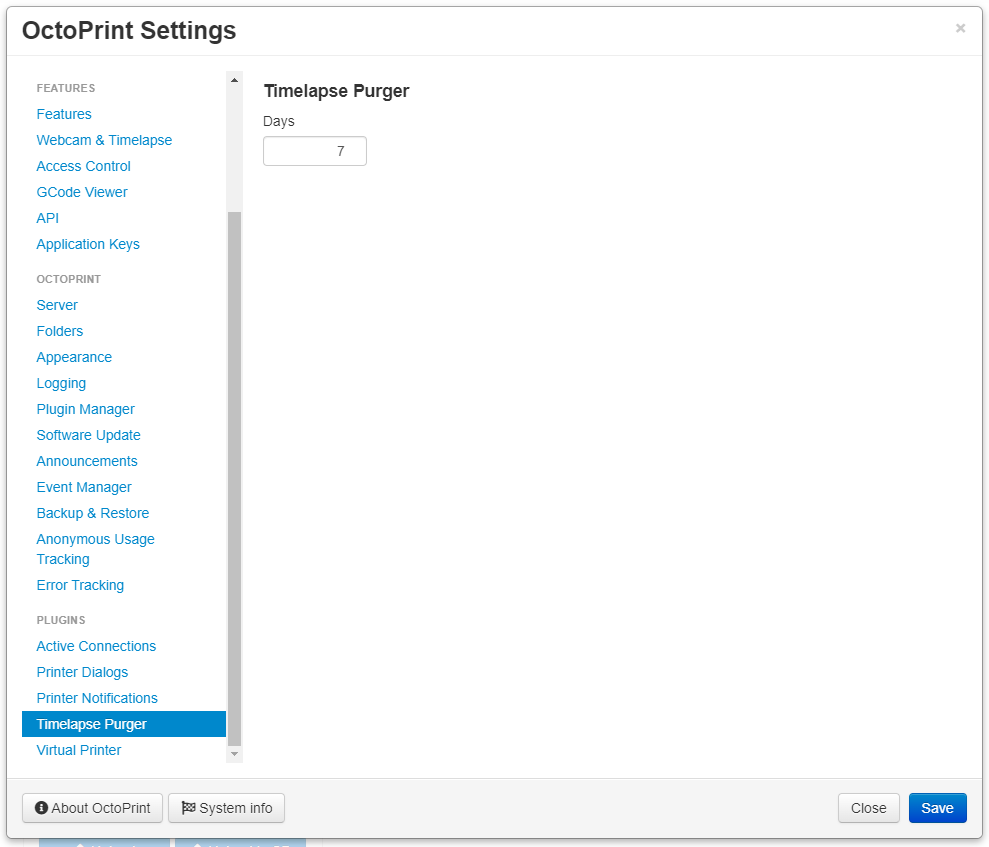This screenshot has height=847, width=989.
Task: Click the Timelapse Purger heading
Action: coord(336,91)
